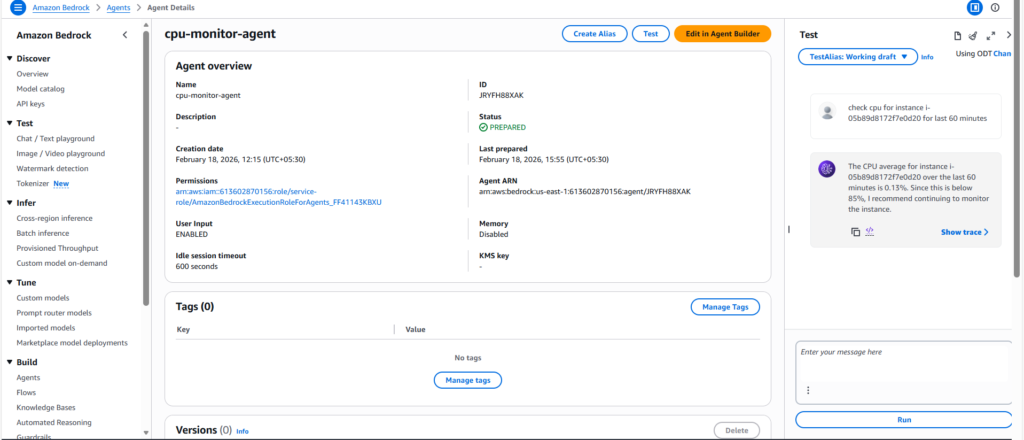Screen dimensions: 1024x440
Task: Collapse the Discover section
Action: point(9,58)
